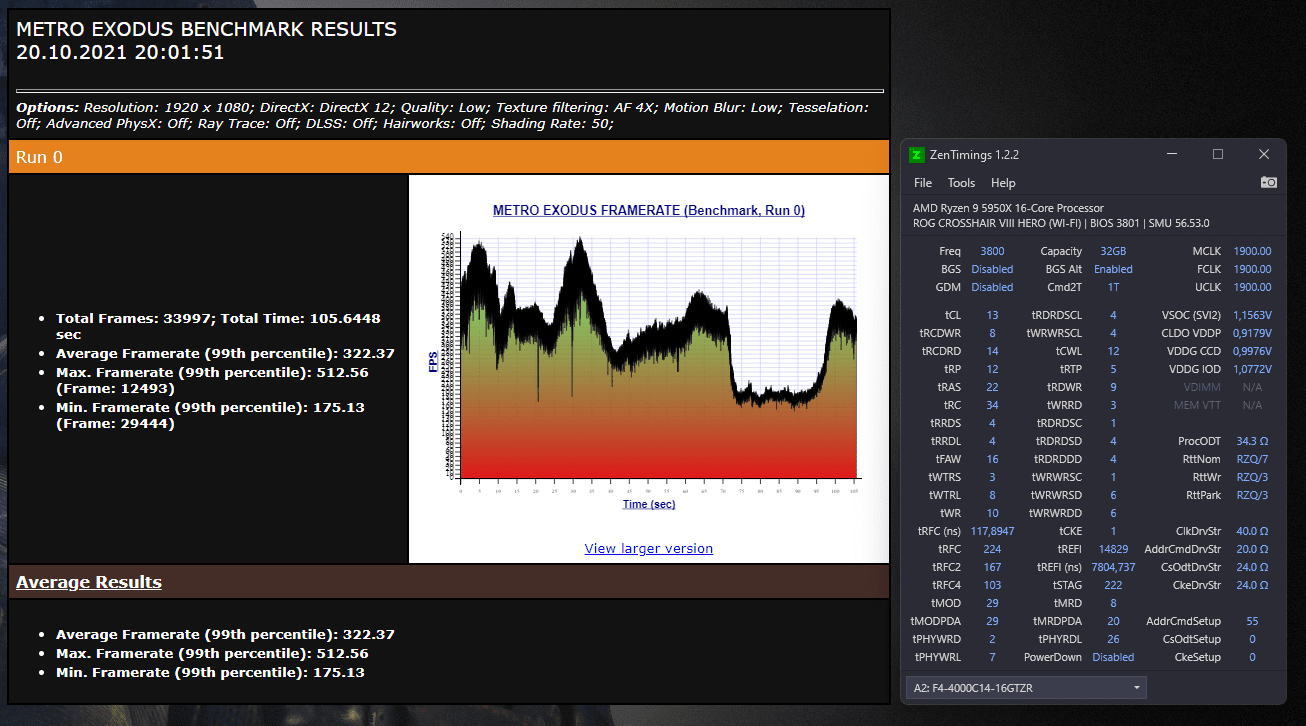This screenshot has width=1306, height=726.
Task: Click the Cmd2T value 1T
Action: 1113,287
